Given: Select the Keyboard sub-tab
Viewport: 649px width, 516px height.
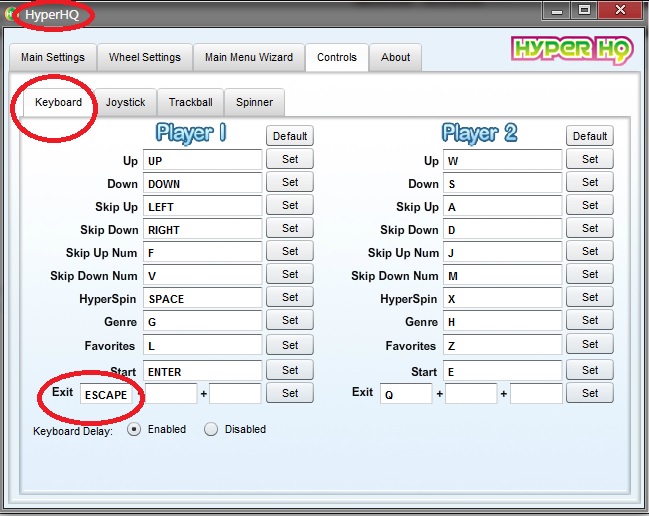Looking at the screenshot, I should point(58,102).
